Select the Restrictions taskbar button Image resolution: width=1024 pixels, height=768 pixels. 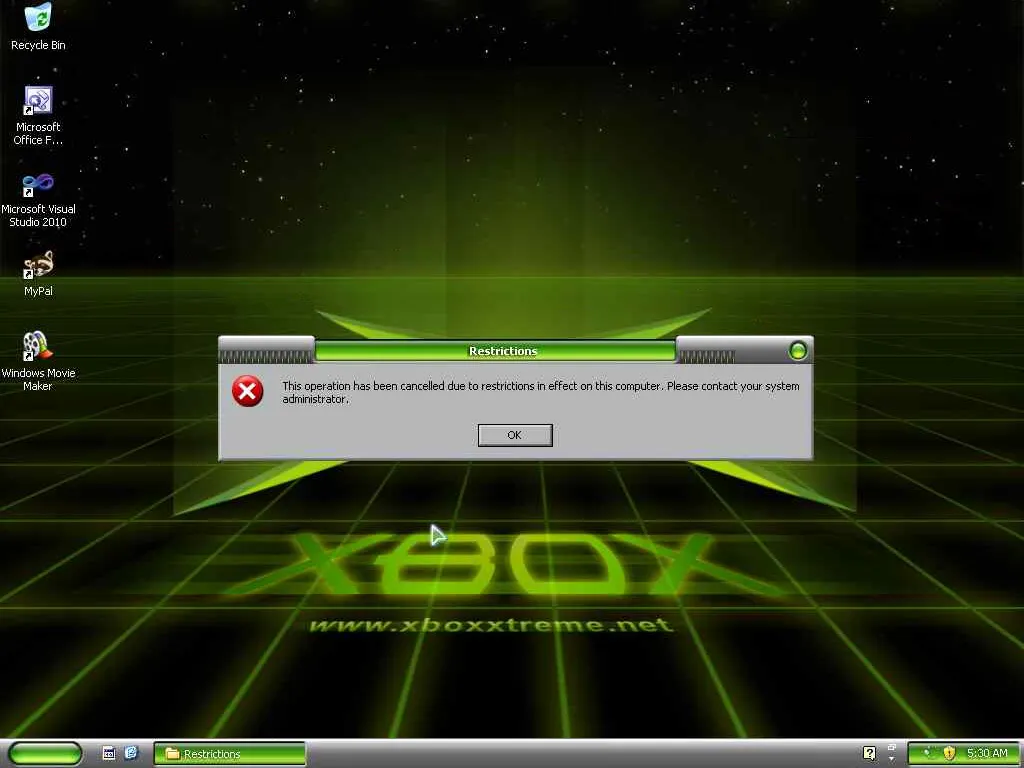pyautogui.click(x=229, y=754)
